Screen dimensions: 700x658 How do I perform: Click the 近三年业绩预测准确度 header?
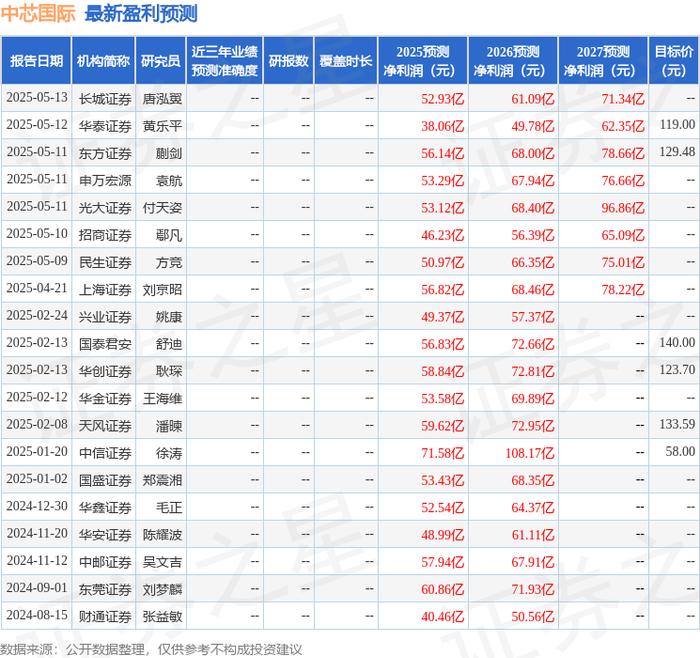pos(225,61)
